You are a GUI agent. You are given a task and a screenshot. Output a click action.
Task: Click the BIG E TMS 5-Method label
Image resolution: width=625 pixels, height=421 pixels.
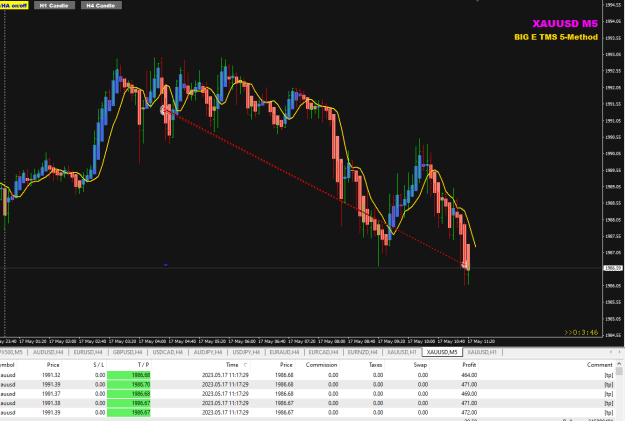[556, 37]
